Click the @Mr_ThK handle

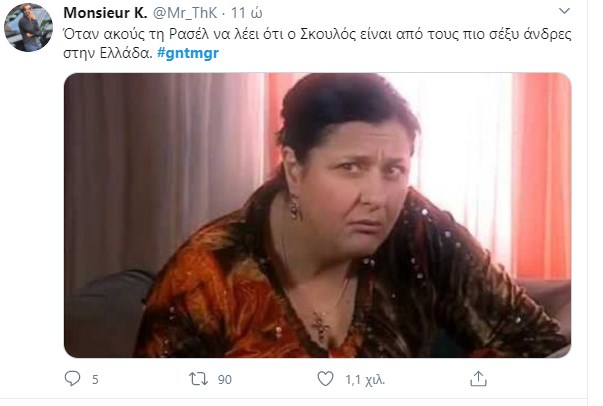pyautogui.click(x=185, y=13)
